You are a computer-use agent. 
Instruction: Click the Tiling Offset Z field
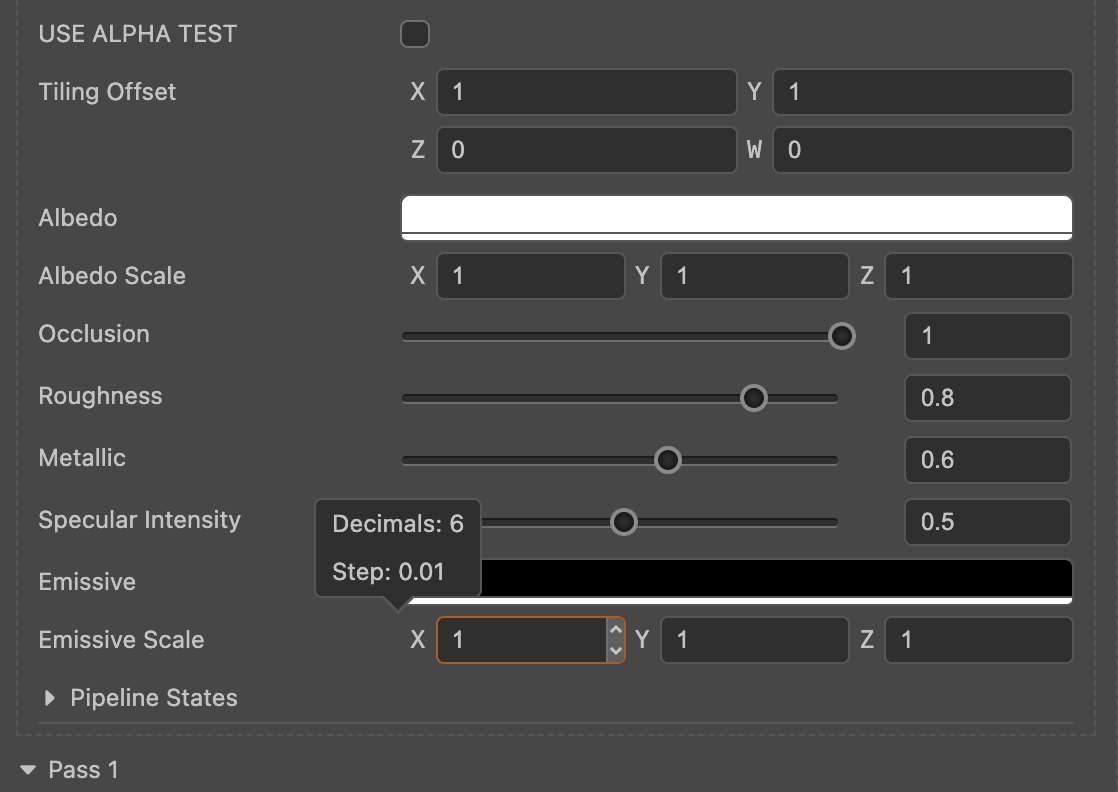(586, 150)
